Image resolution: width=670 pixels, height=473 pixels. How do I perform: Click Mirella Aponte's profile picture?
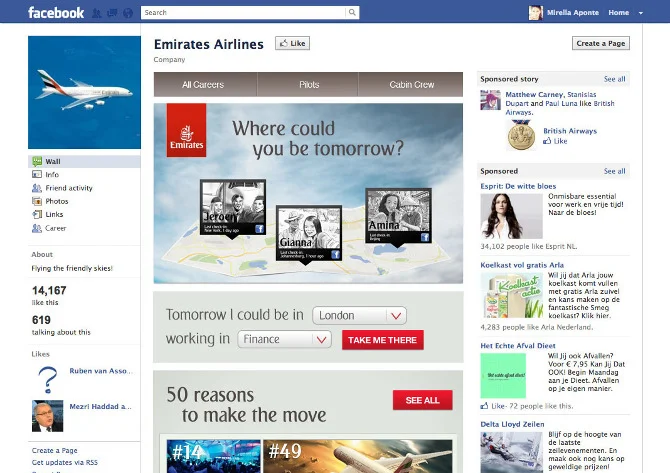pos(535,13)
